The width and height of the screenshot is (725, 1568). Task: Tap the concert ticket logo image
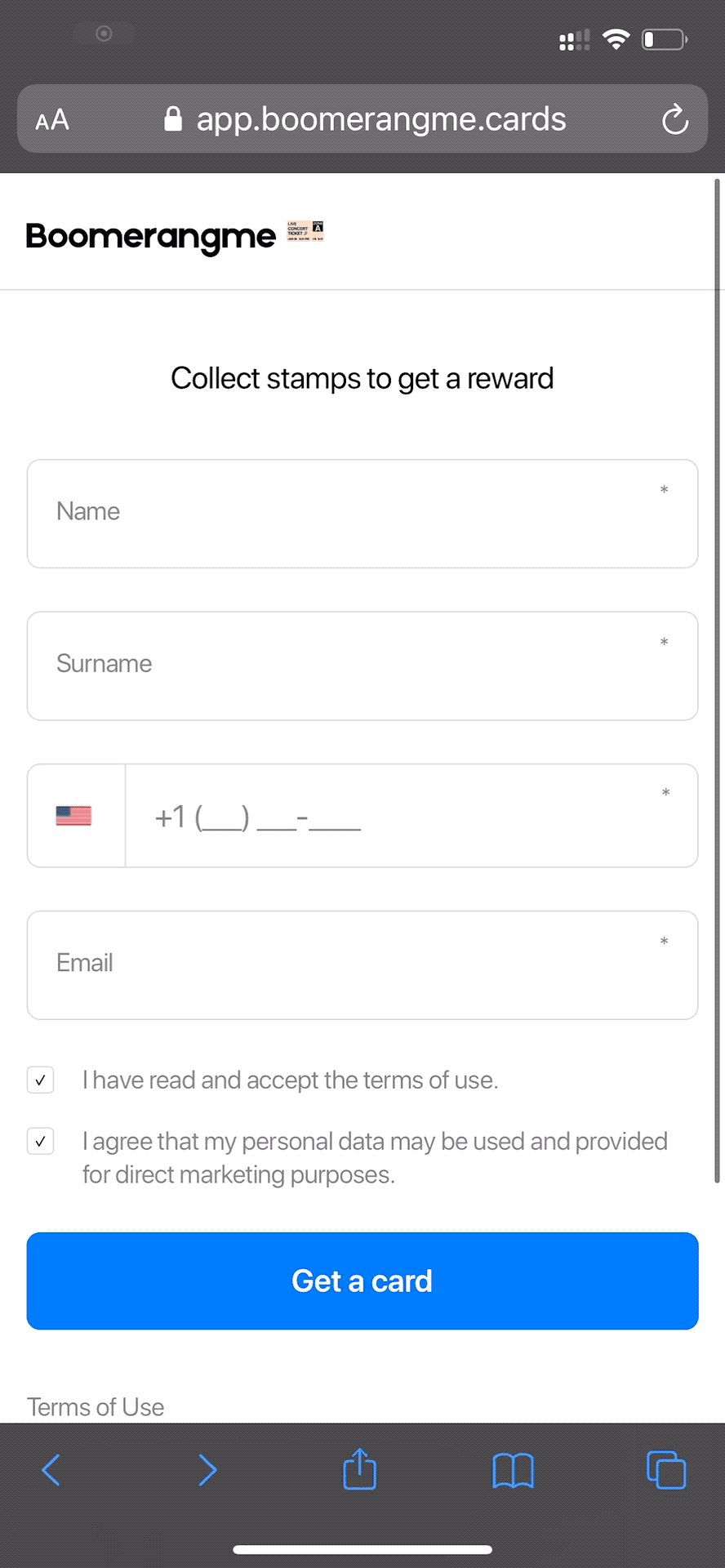tap(305, 231)
